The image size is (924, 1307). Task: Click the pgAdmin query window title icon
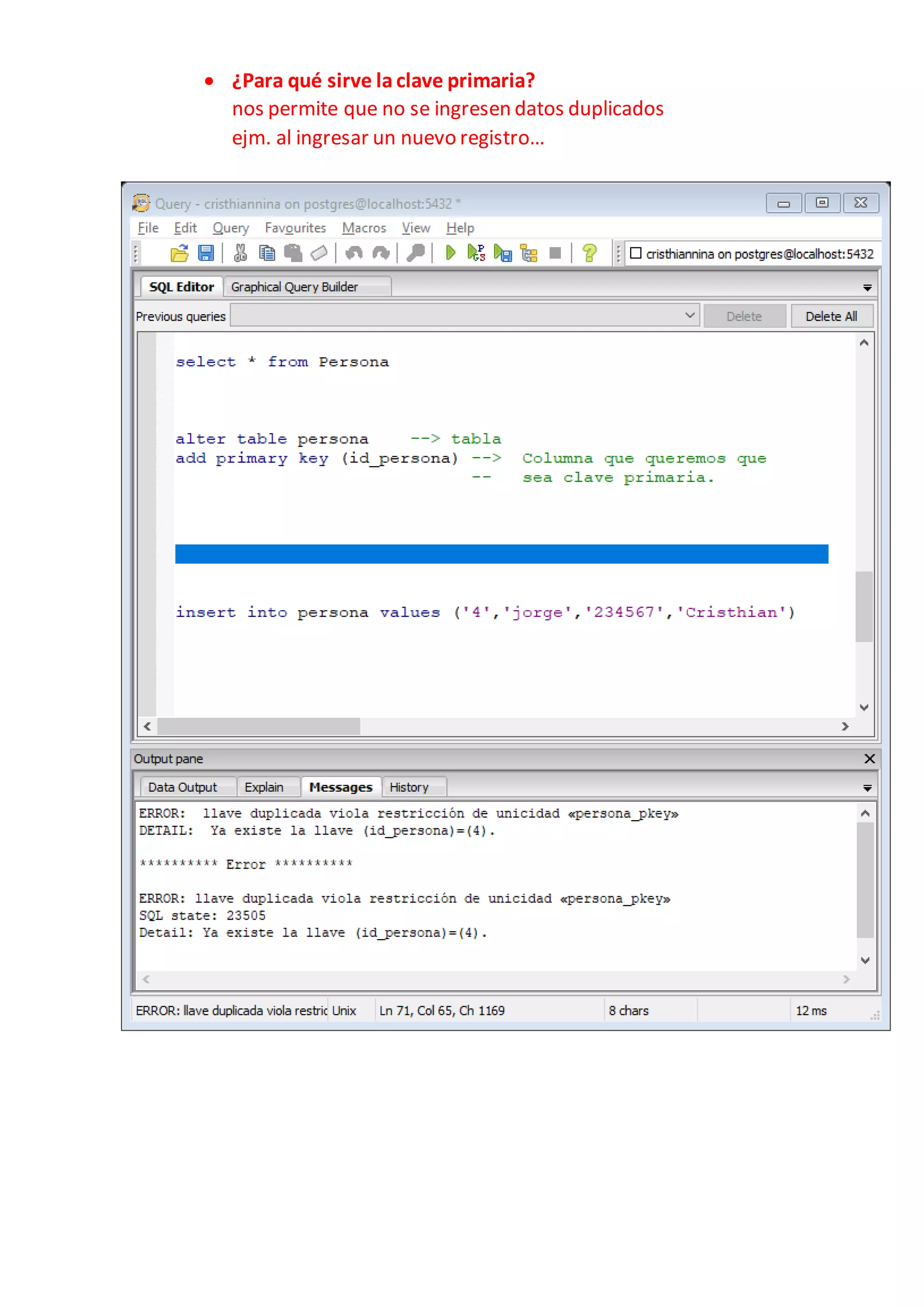click(141, 203)
